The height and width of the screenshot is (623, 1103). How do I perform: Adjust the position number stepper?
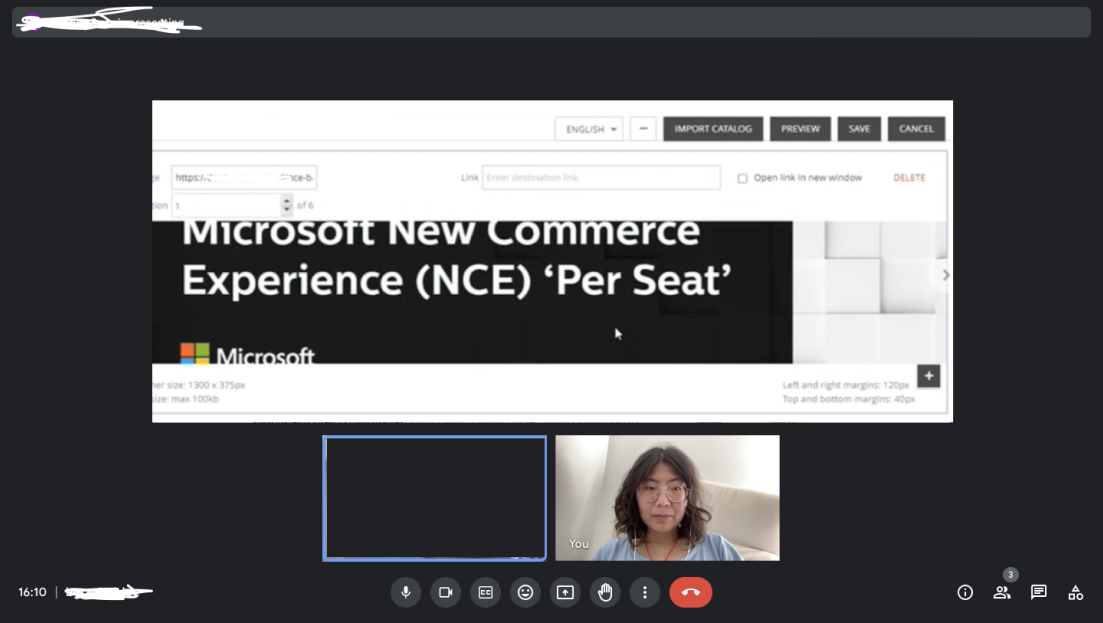click(x=286, y=205)
